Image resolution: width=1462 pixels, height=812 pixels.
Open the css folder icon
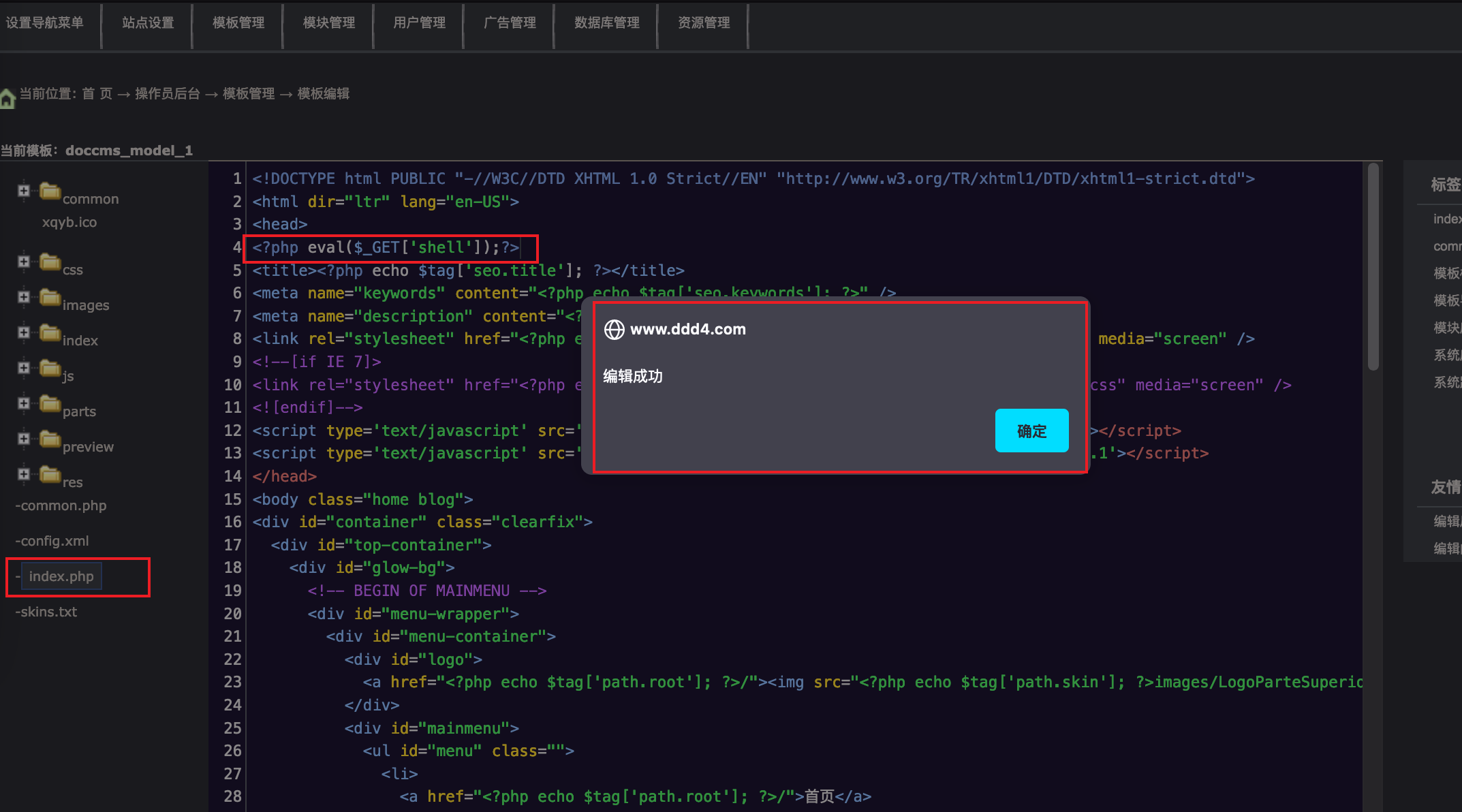click(50, 262)
